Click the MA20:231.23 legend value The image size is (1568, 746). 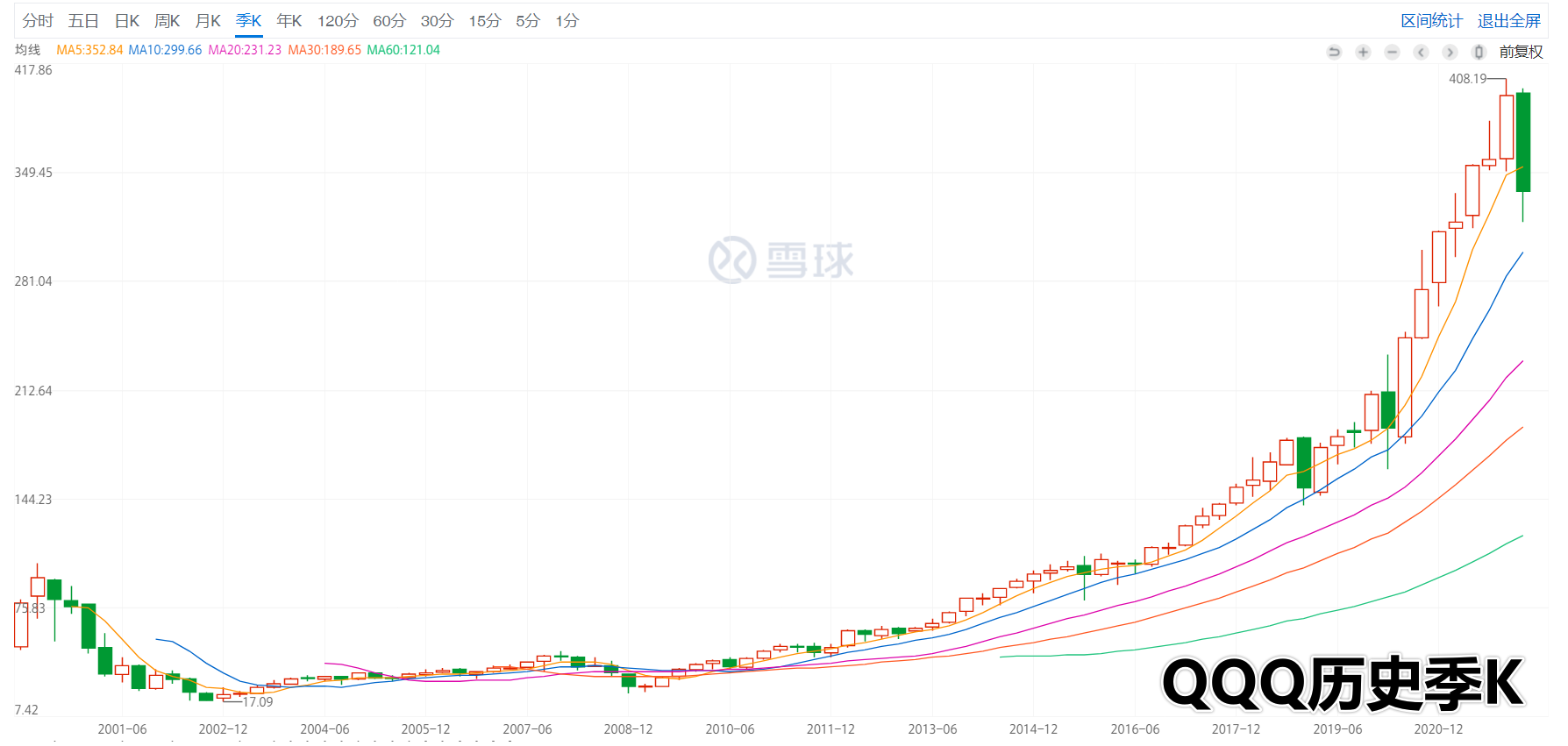(x=245, y=50)
